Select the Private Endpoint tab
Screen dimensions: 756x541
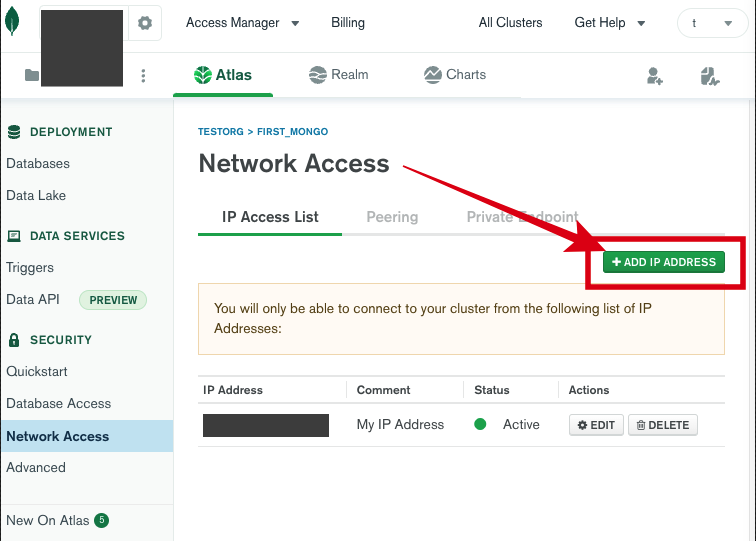click(x=522, y=217)
